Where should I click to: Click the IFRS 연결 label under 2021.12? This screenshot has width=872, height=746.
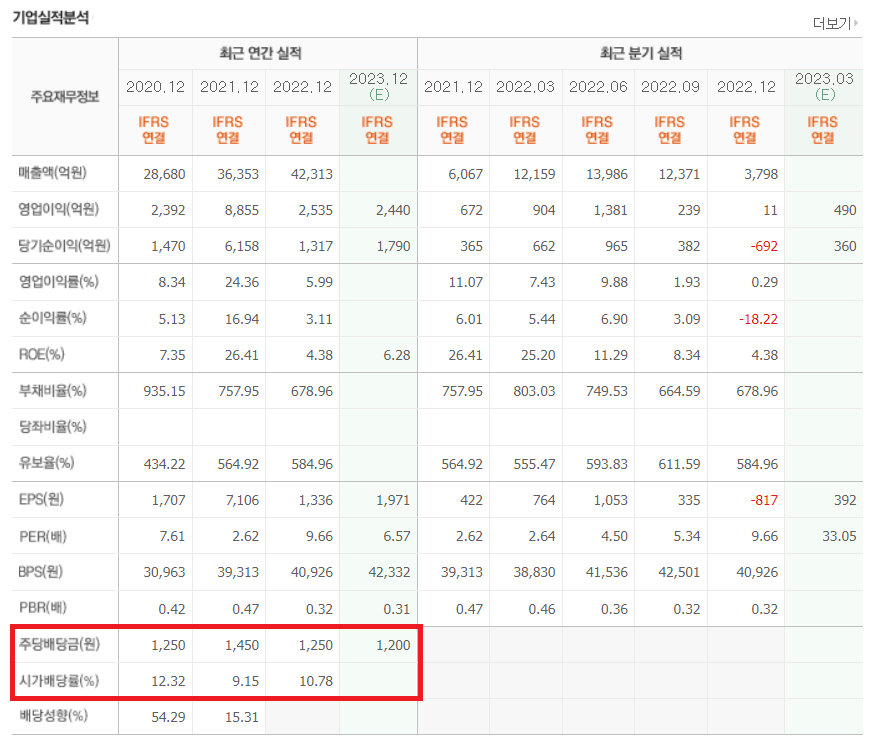pos(229,130)
